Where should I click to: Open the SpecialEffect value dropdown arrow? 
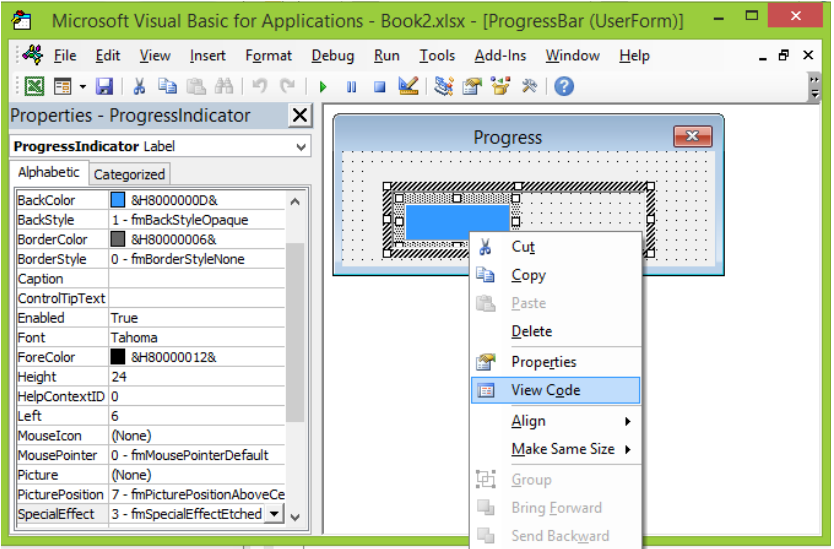pyautogui.click(x=274, y=514)
